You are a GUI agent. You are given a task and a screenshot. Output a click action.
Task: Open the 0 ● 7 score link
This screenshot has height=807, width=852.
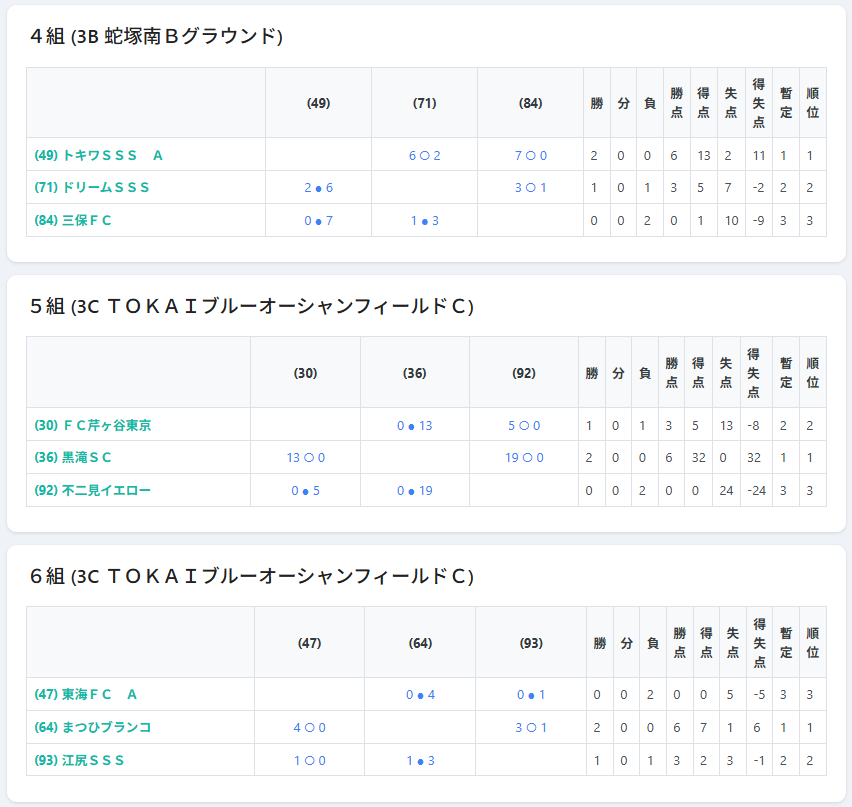point(318,220)
